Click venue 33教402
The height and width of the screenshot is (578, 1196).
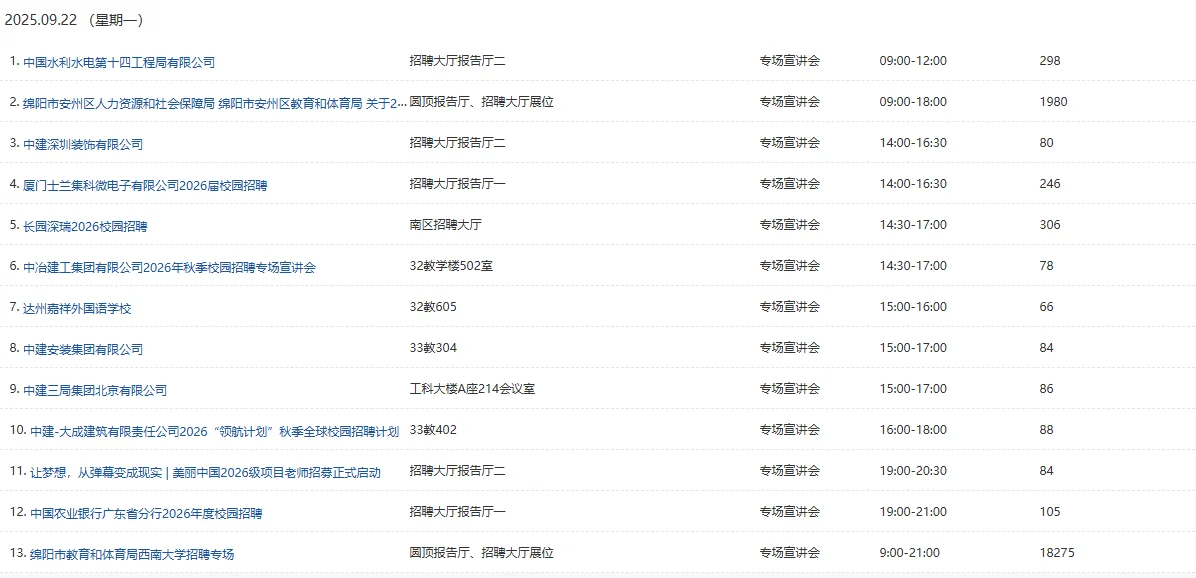click(x=433, y=430)
